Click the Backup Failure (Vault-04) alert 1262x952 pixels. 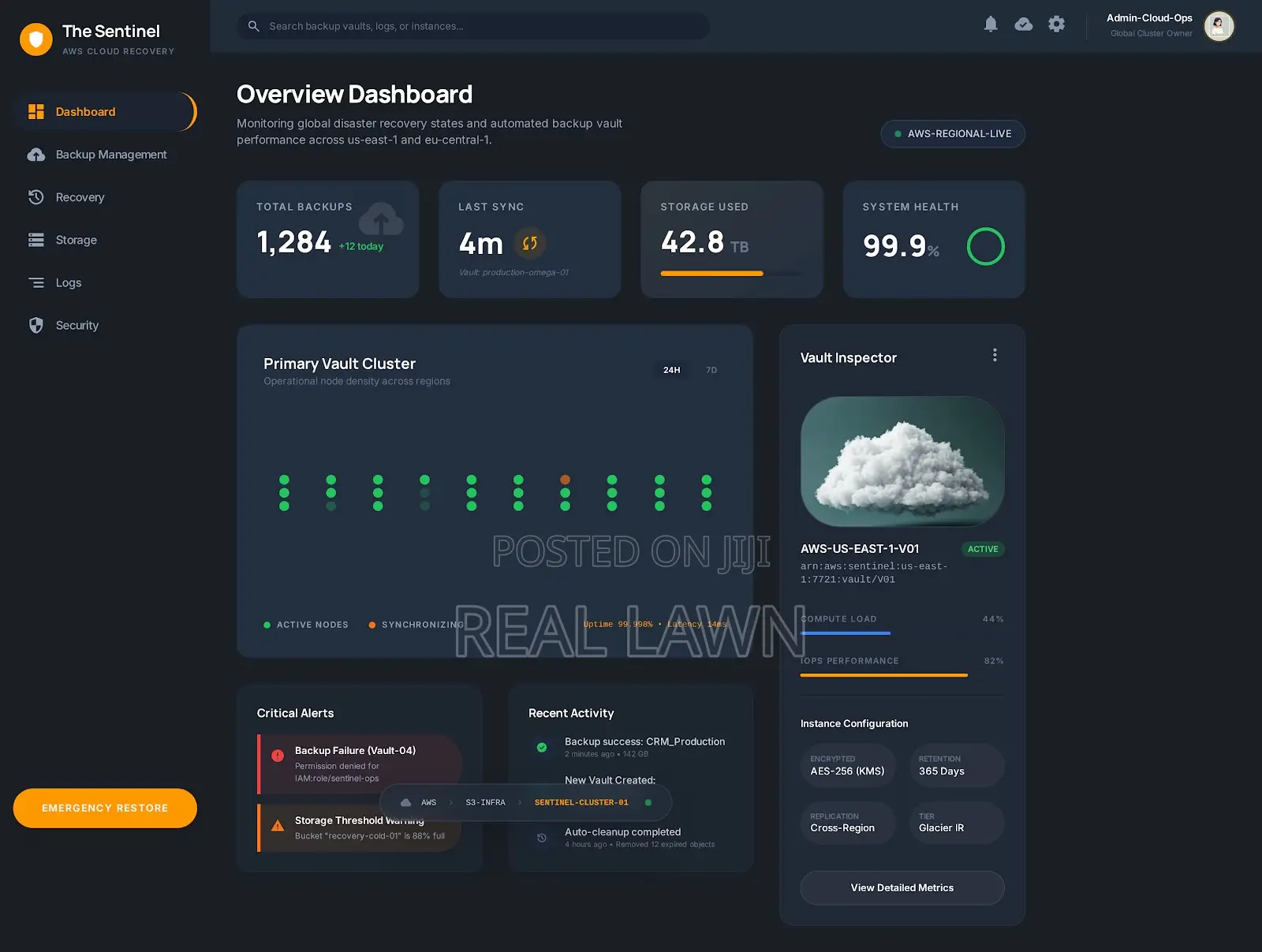click(360, 764)
